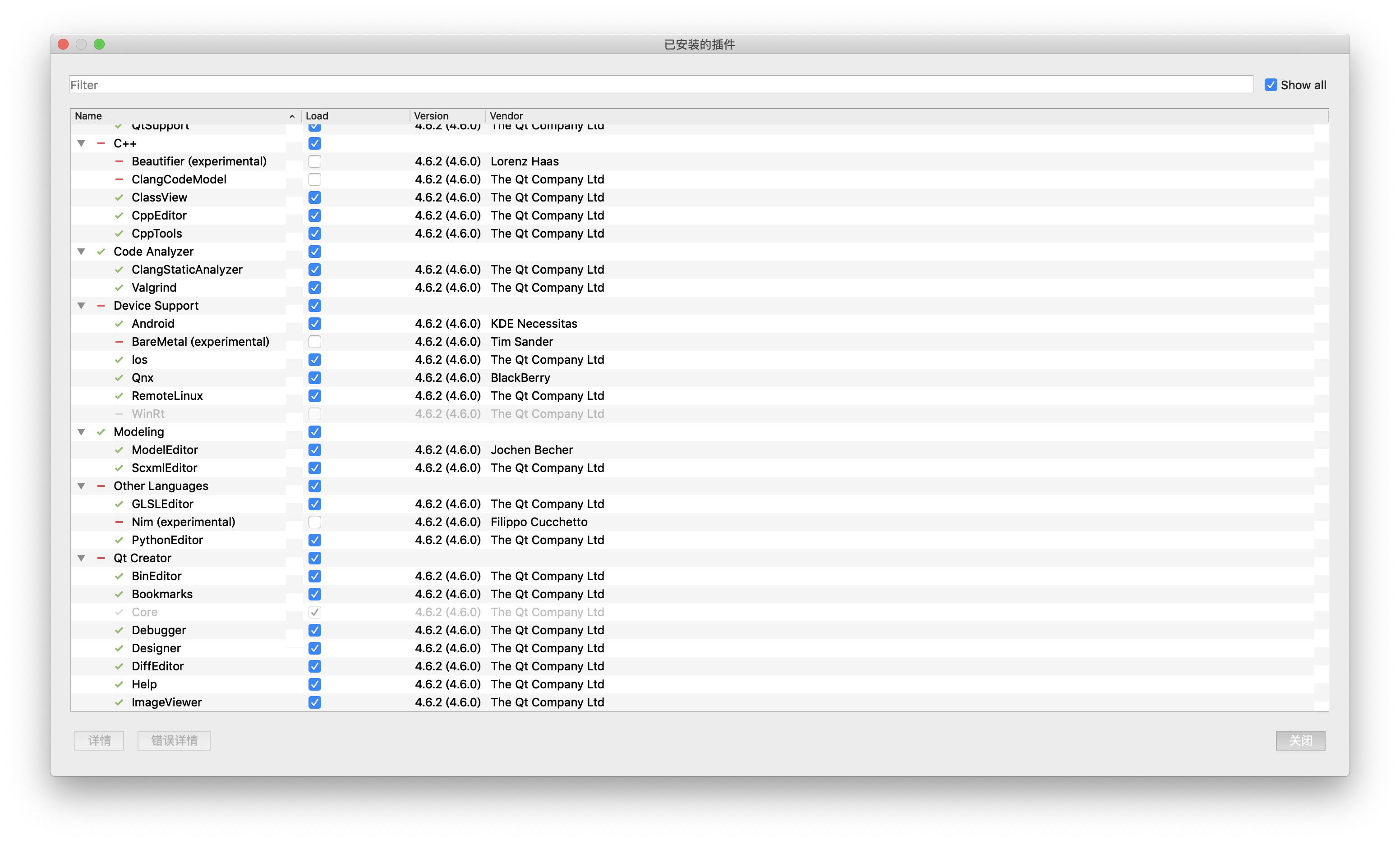Click the green check icon beside Ios
This screenshot has width=1400, height=843.
119,360
